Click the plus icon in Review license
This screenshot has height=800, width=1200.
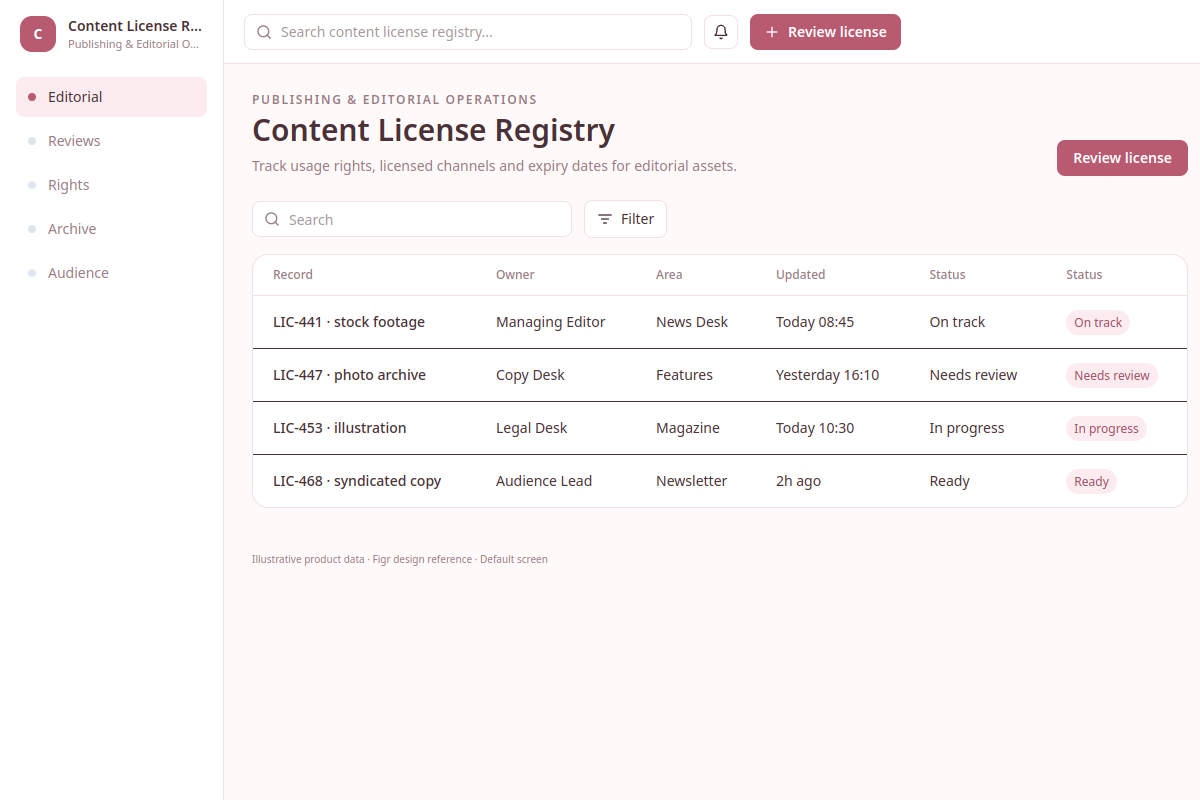772,32
